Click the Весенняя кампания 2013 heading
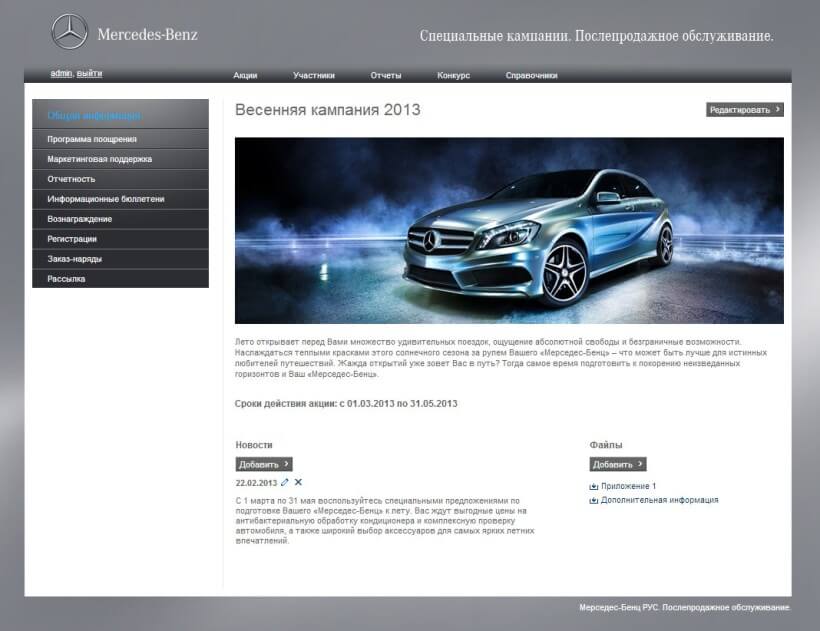The height and width of the screenshot is (631, 820). (x=328, y=110)
